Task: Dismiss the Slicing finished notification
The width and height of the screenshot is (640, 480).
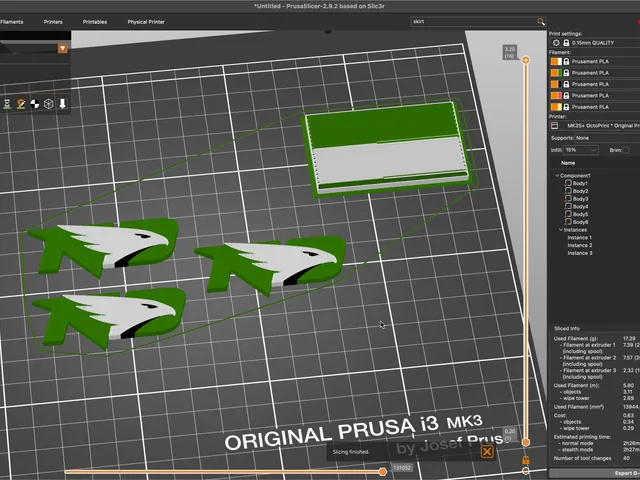Action: [487, 451]
